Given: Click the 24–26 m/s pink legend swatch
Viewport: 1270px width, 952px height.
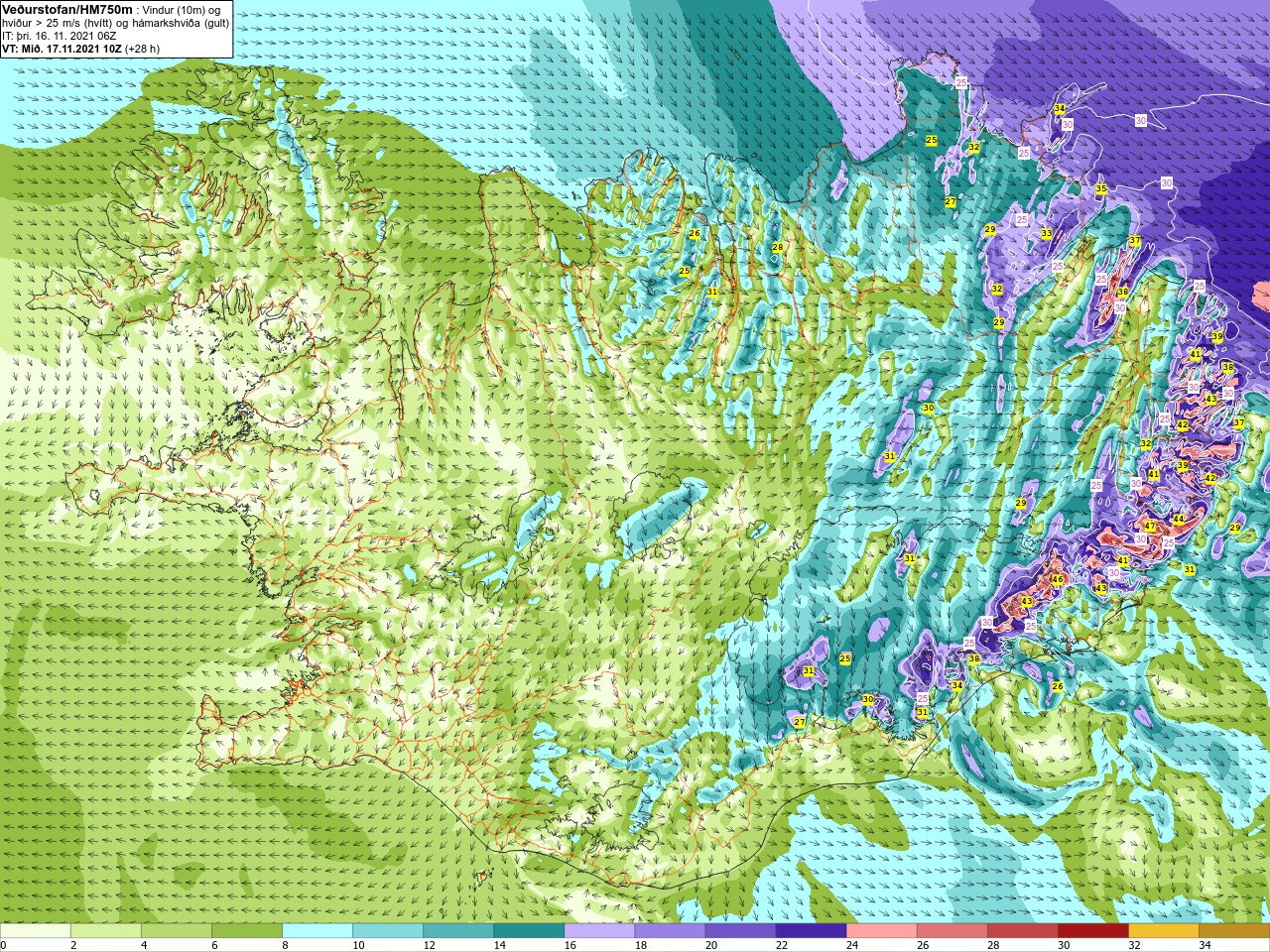Looking at the screenshot, I should 881,931.
